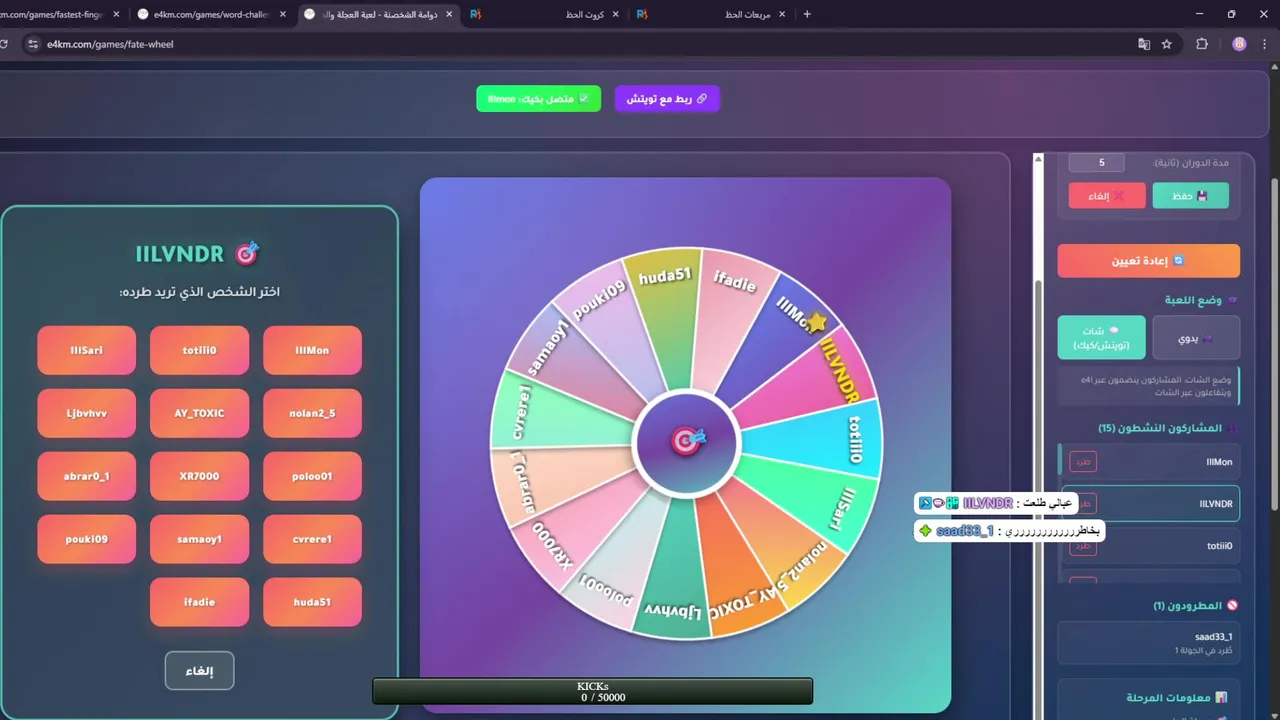1280x720 pixels.
Task: Switch to the مربعات الحظ tab
Action: pyautogui.click(x=711, y=14)
